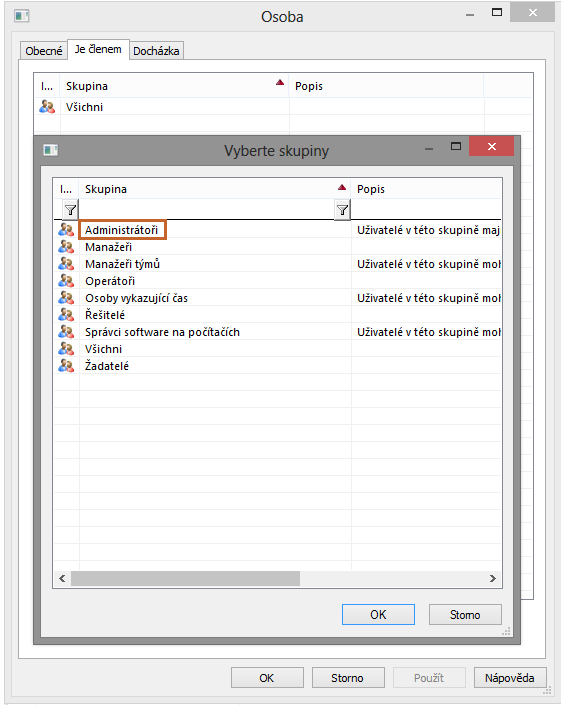564x706 pixels.
Task: Select the Všichni group icon in Osoba list
Action: tap(47, 107)
